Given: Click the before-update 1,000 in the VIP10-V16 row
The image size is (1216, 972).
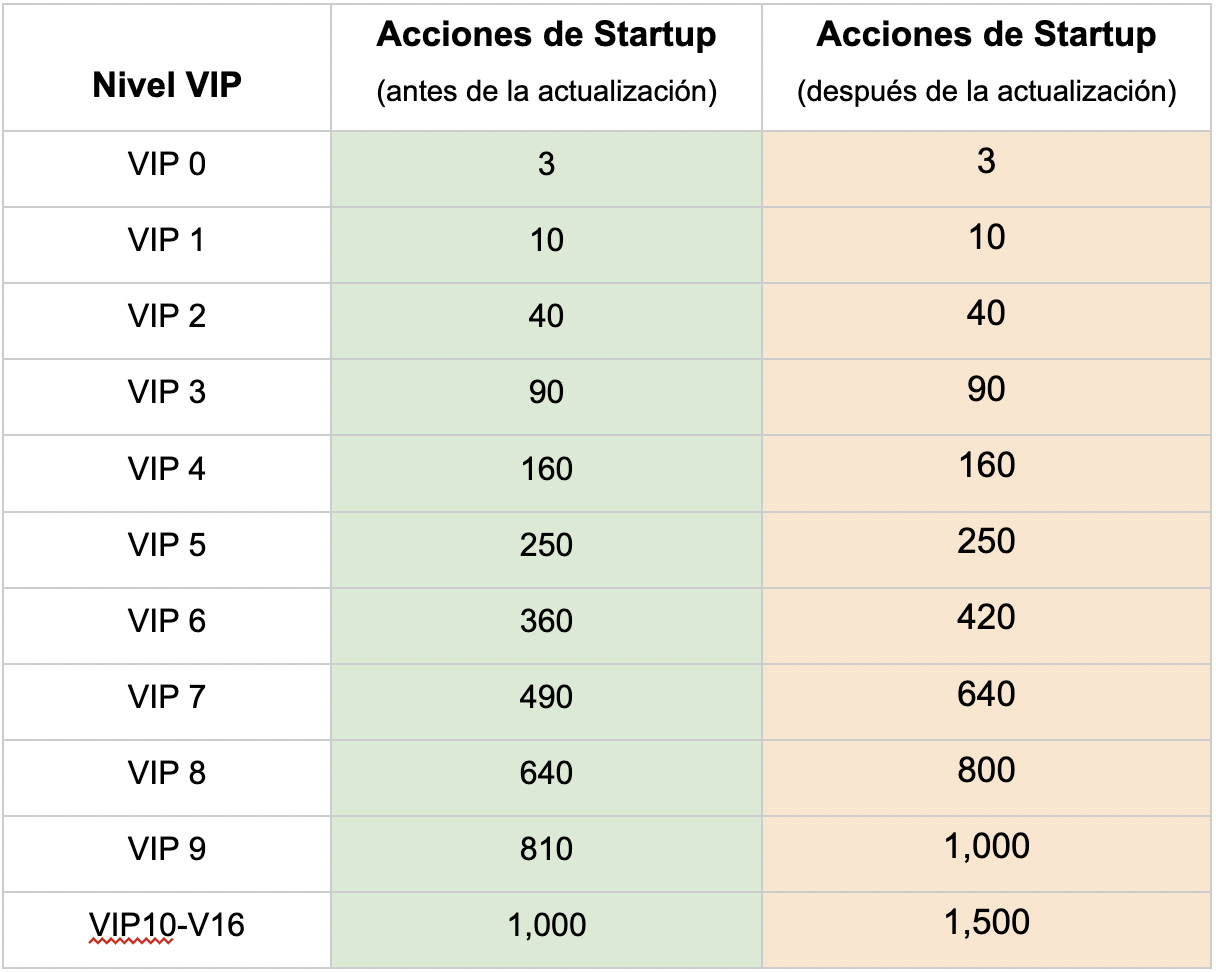Looking at the screenshot, I should click(546, 926).
